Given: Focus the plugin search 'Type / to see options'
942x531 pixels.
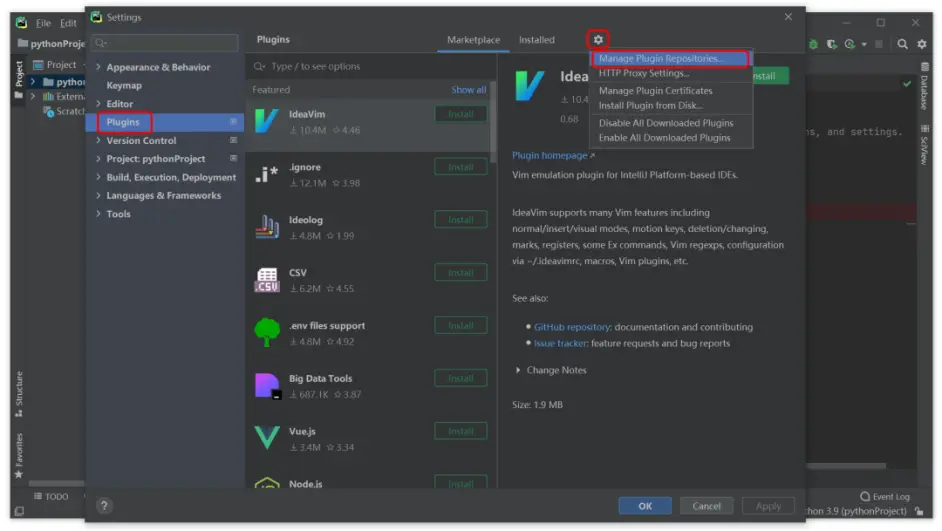Looking at the screenshot, I should 371,66.
